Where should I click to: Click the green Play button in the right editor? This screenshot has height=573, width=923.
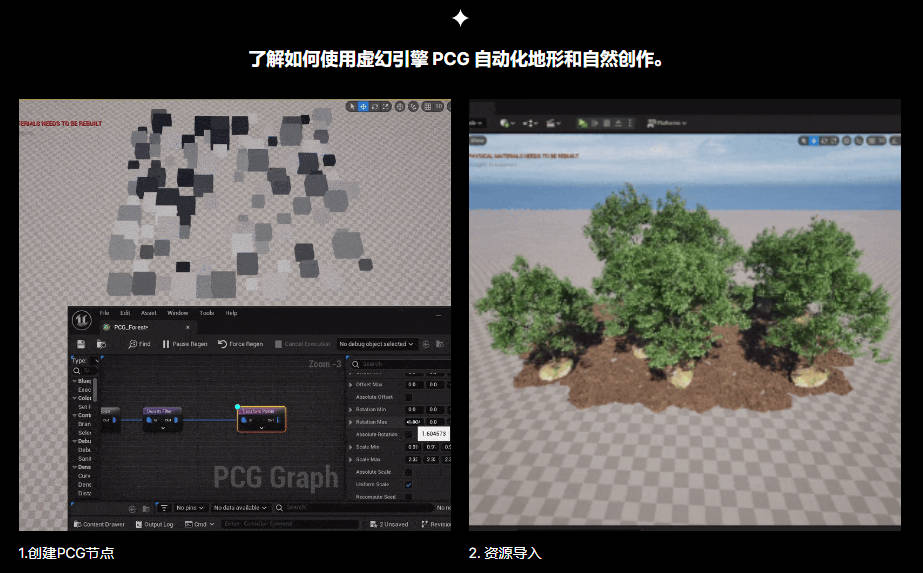pyautogui.click(x=582, y=123)
